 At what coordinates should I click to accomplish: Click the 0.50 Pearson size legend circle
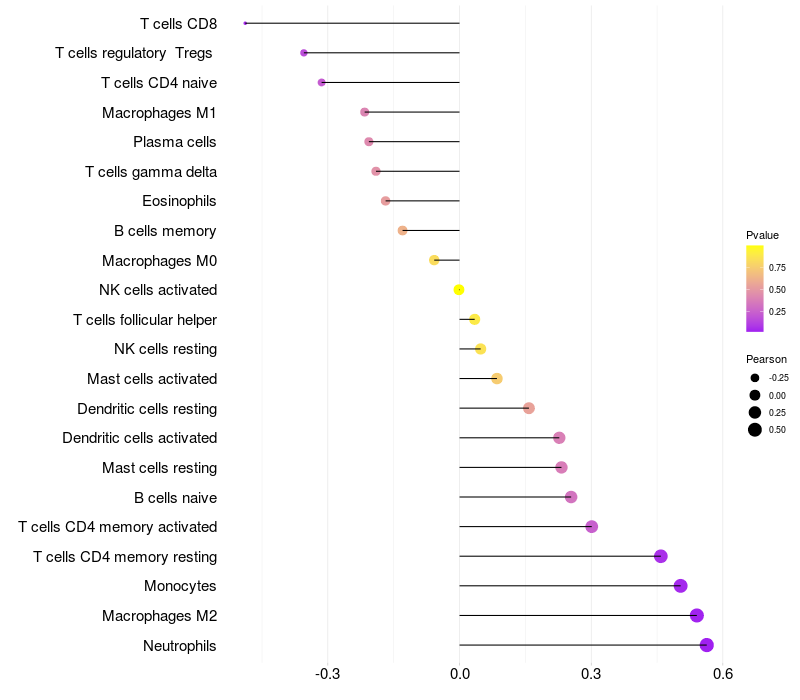(755, 430)
